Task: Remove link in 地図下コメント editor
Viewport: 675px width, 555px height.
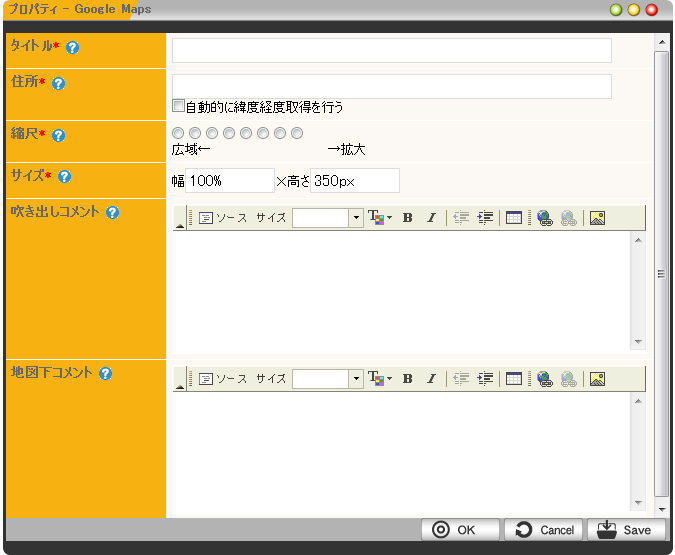Action: [569, 379]
